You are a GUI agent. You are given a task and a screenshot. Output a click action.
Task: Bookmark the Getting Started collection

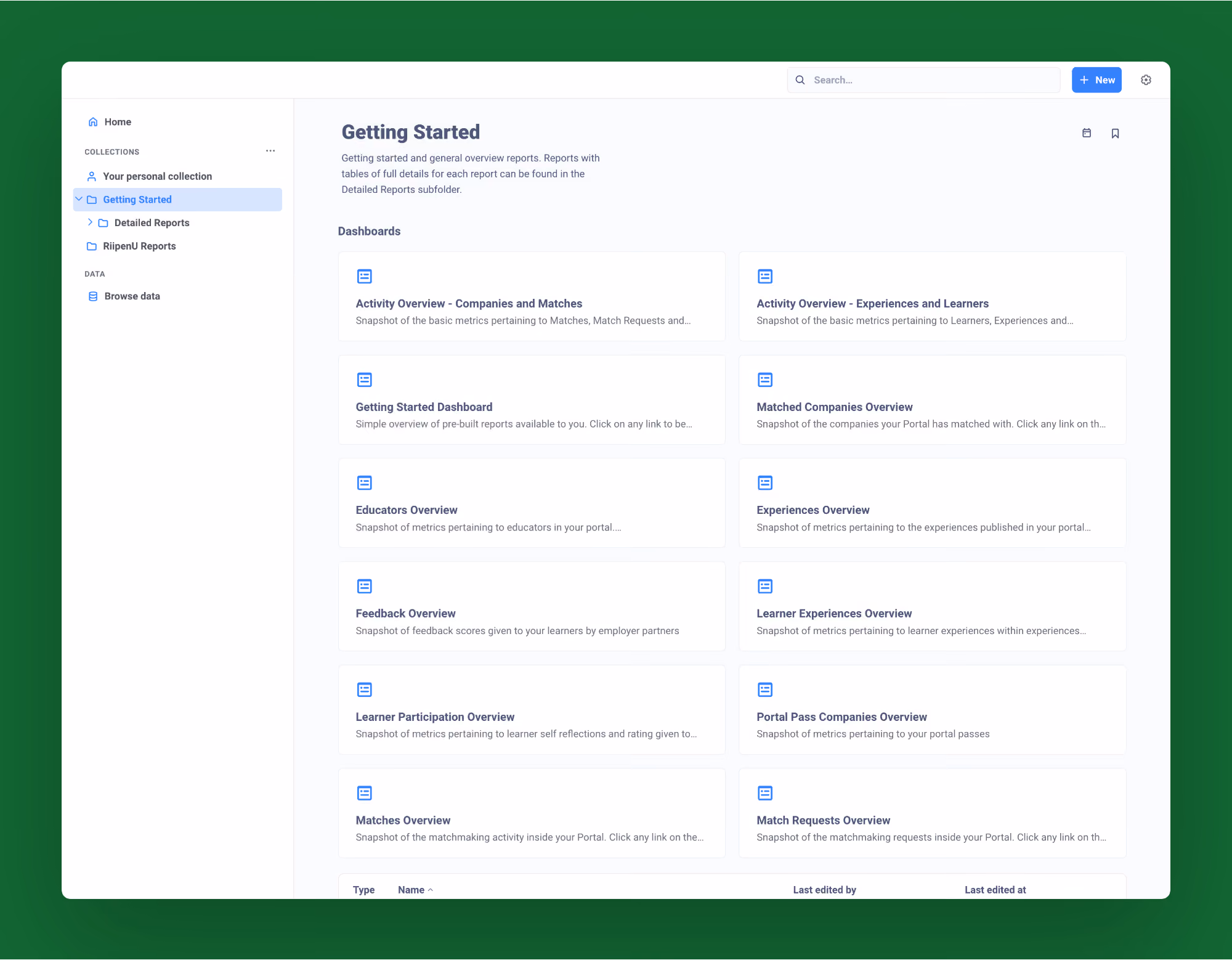(1115, 133)
